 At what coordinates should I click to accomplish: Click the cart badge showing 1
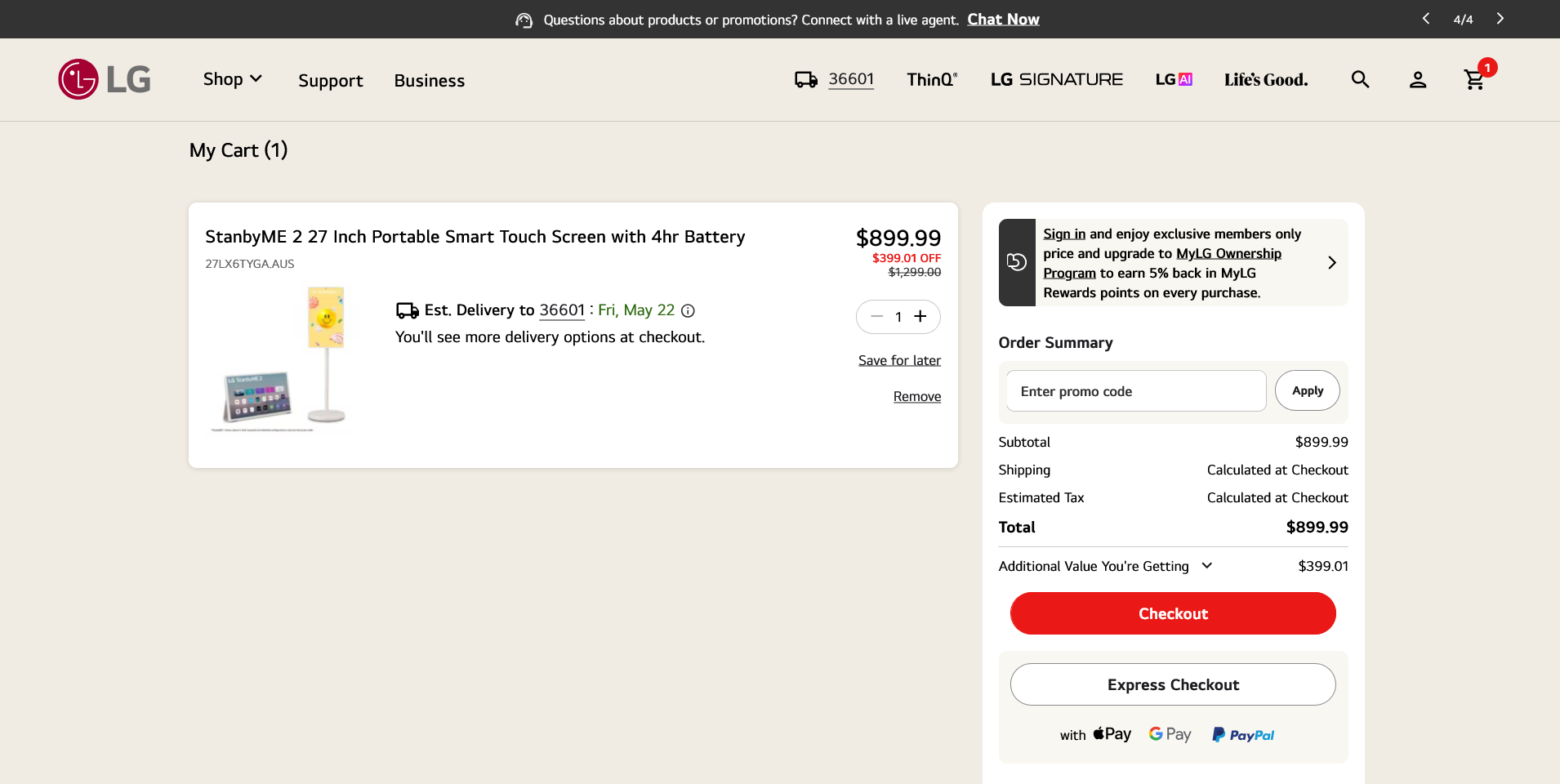click(1487, 68)
